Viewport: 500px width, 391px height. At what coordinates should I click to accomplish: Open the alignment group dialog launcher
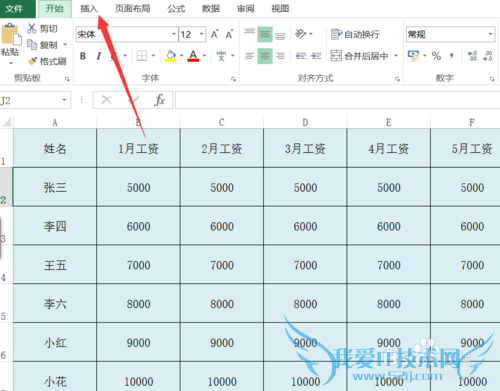(397, 79)
